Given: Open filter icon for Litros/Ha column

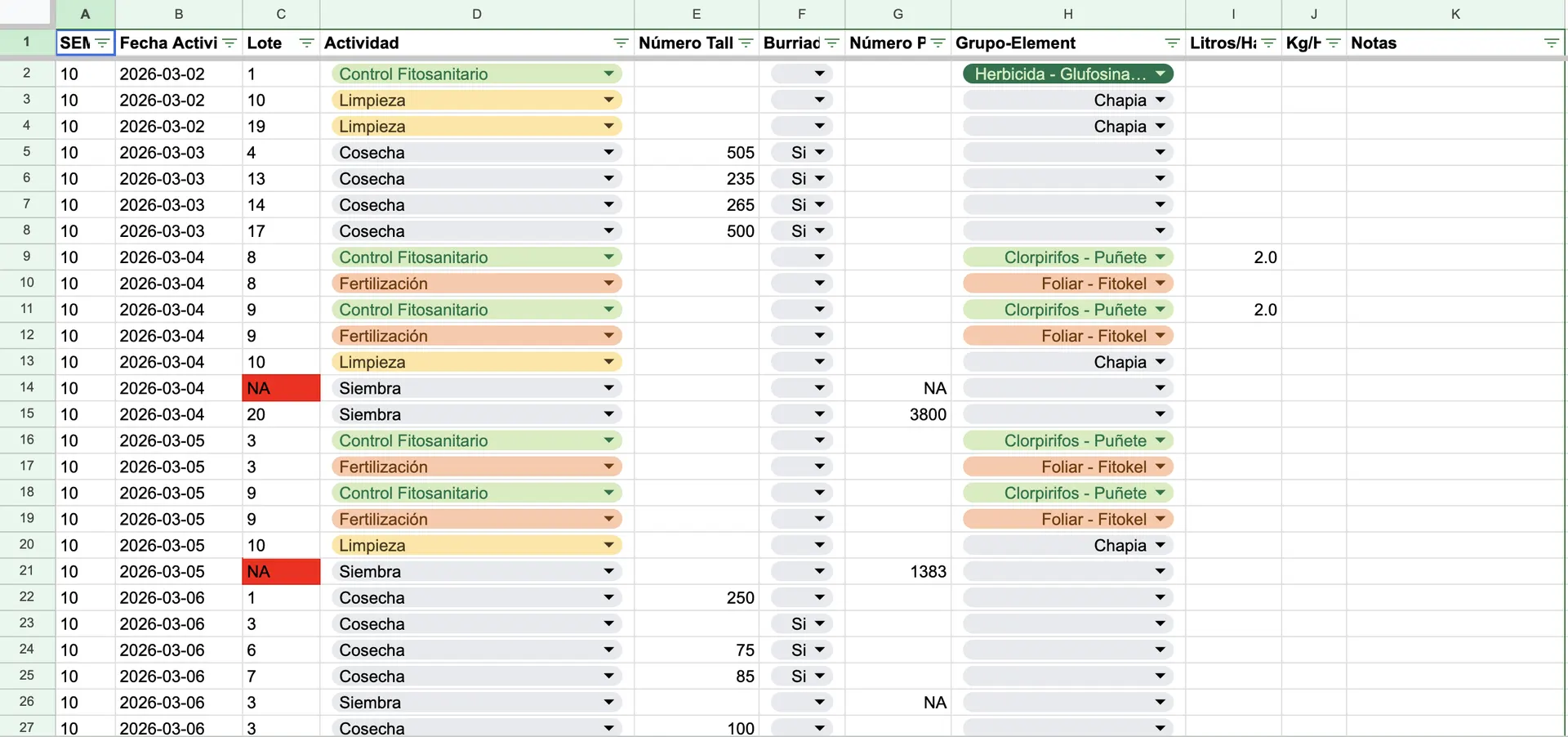Looking at the screenshot, I should click(1268, 43).
